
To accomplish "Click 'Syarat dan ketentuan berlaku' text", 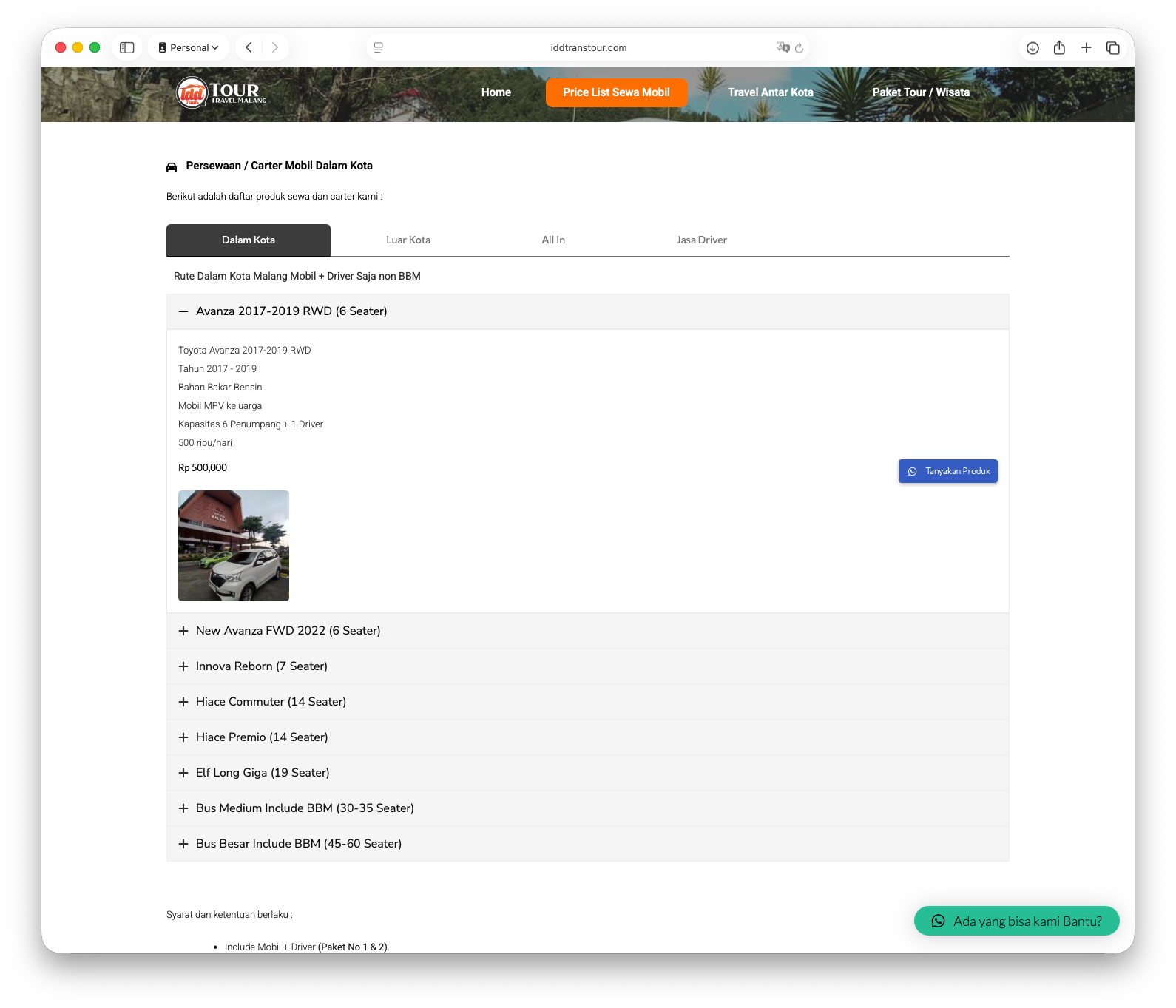I will [x=229, y=915].
